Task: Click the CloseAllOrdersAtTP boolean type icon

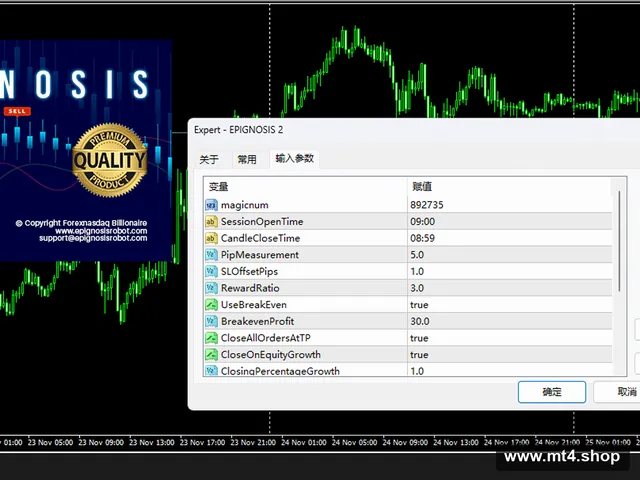Action: 211,338
